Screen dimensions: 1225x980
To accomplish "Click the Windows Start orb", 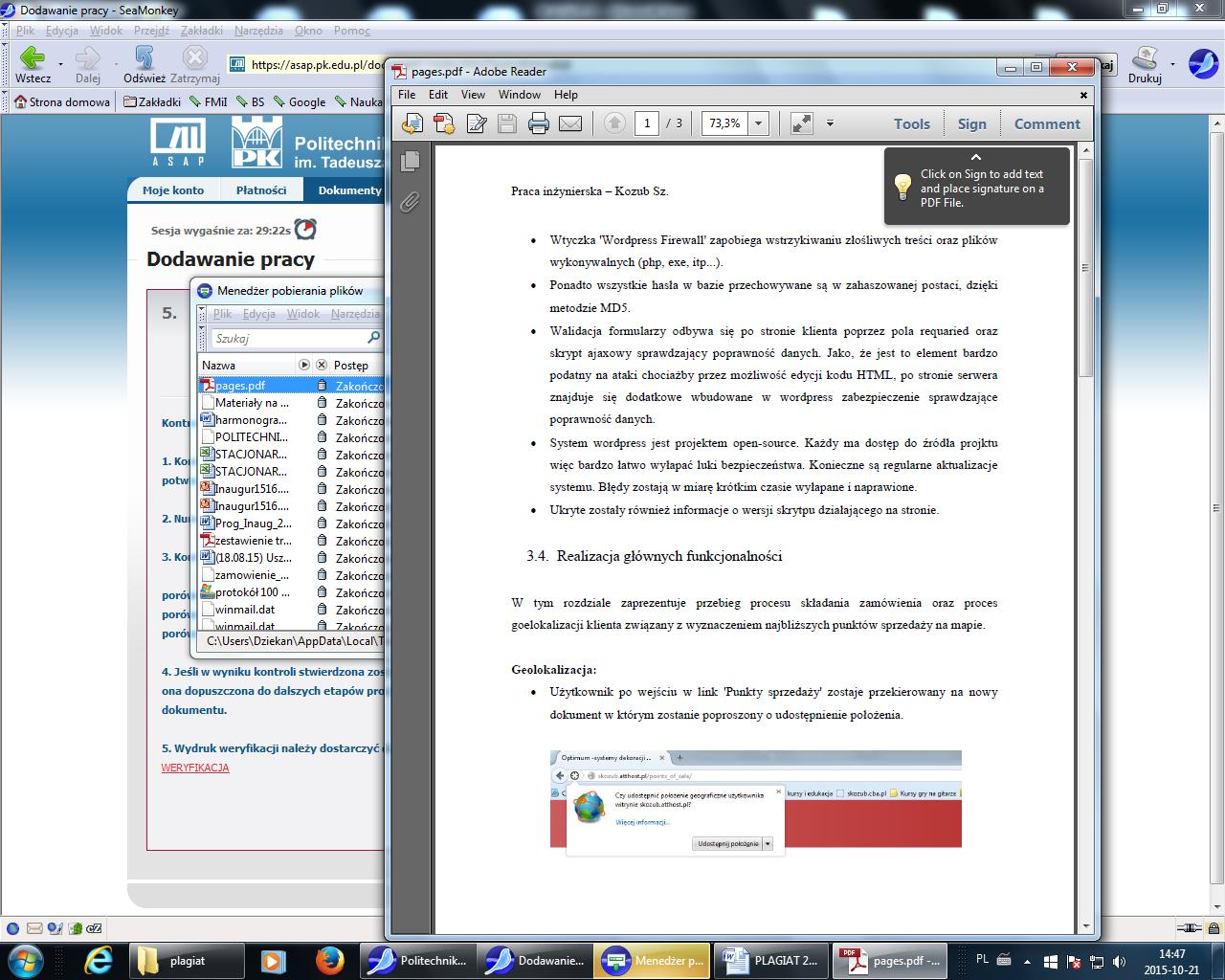I will click(25, 960).
